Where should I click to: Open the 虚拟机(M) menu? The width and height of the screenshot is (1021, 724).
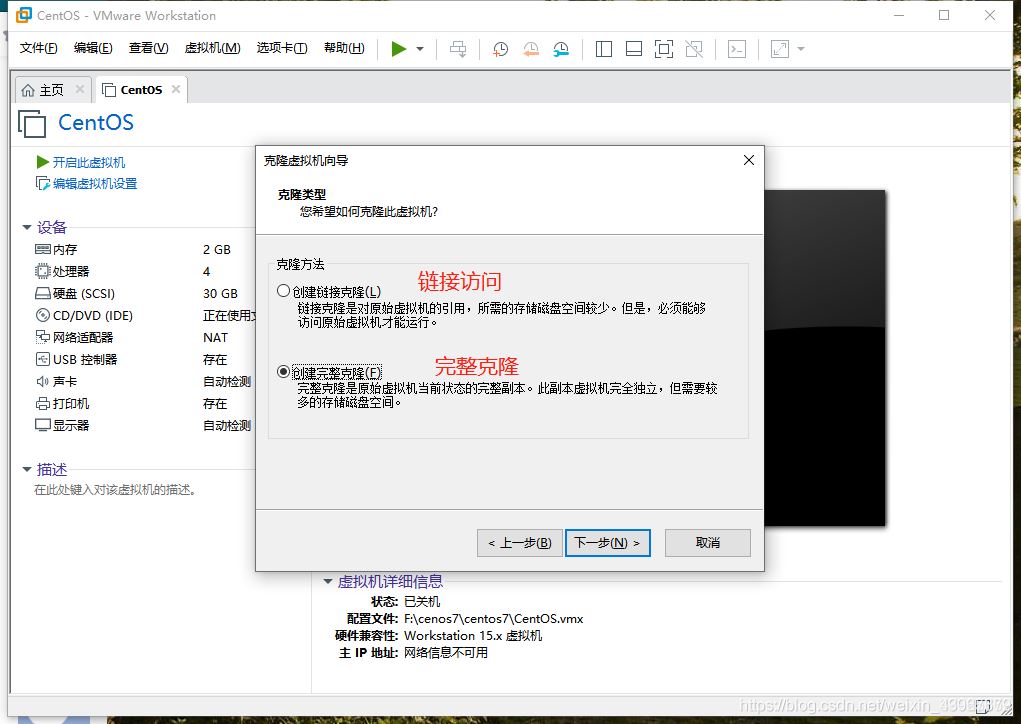(x=212, y=47)
